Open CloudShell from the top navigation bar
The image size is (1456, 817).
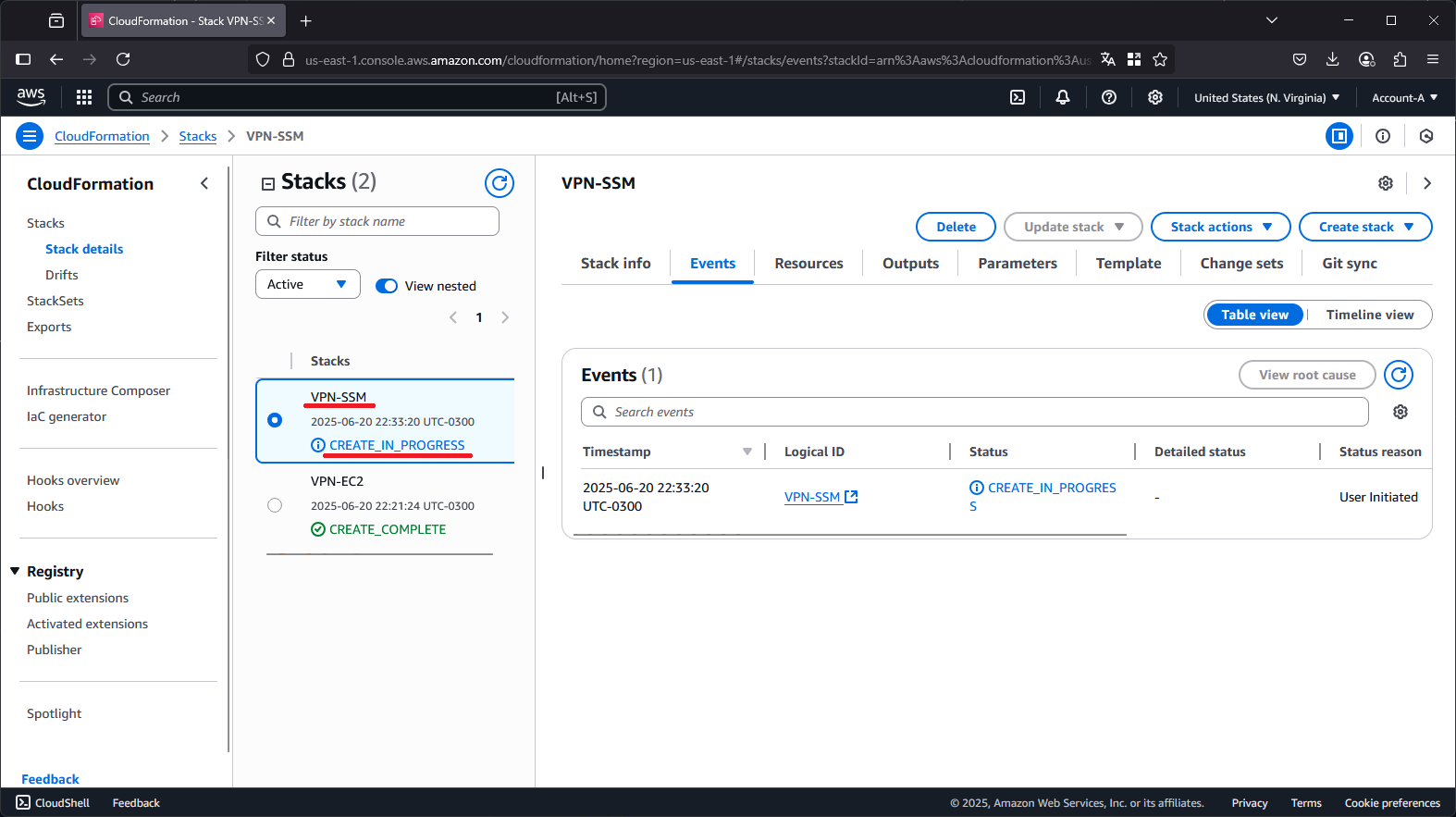click(x=1018, y=97)
